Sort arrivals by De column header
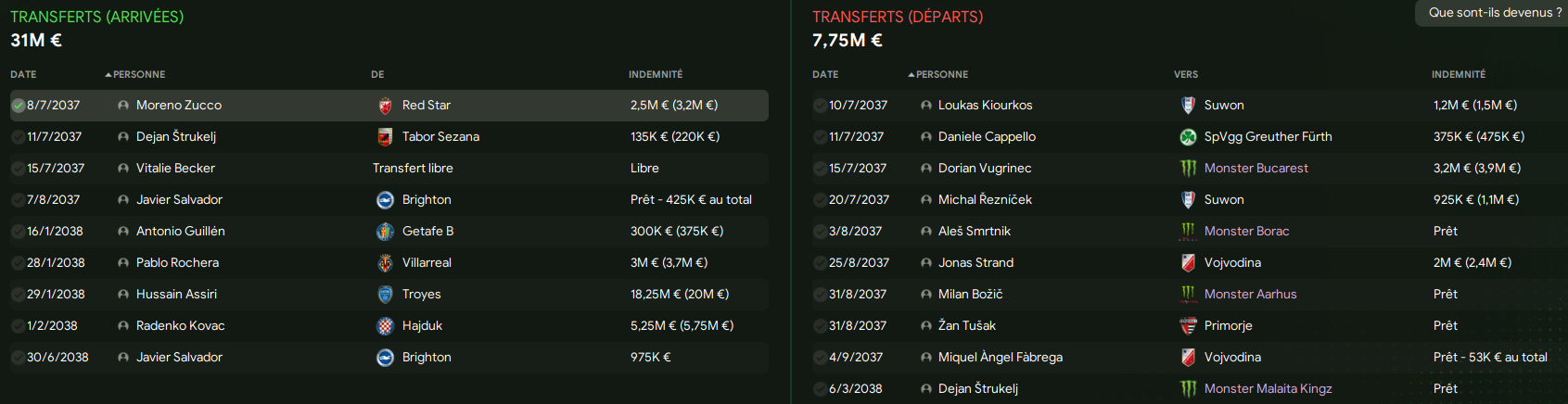Viewport: 1568px width, 404px height. tap(377, 74)
